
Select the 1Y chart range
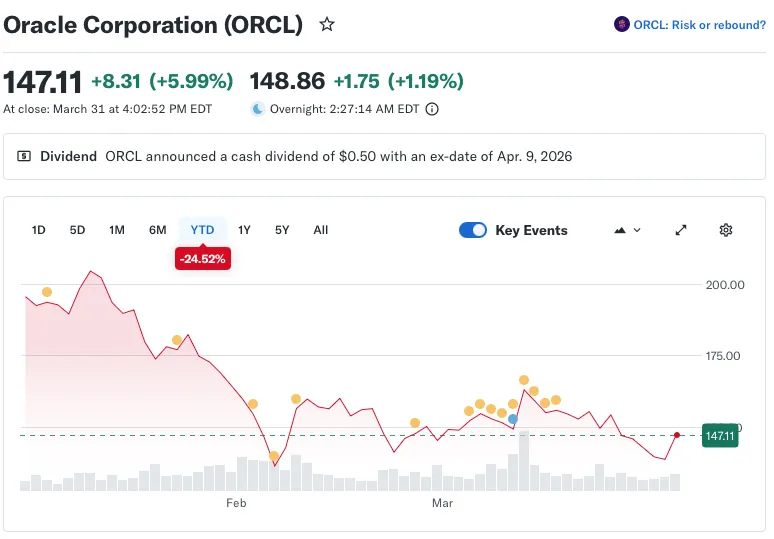pos(244,230)
